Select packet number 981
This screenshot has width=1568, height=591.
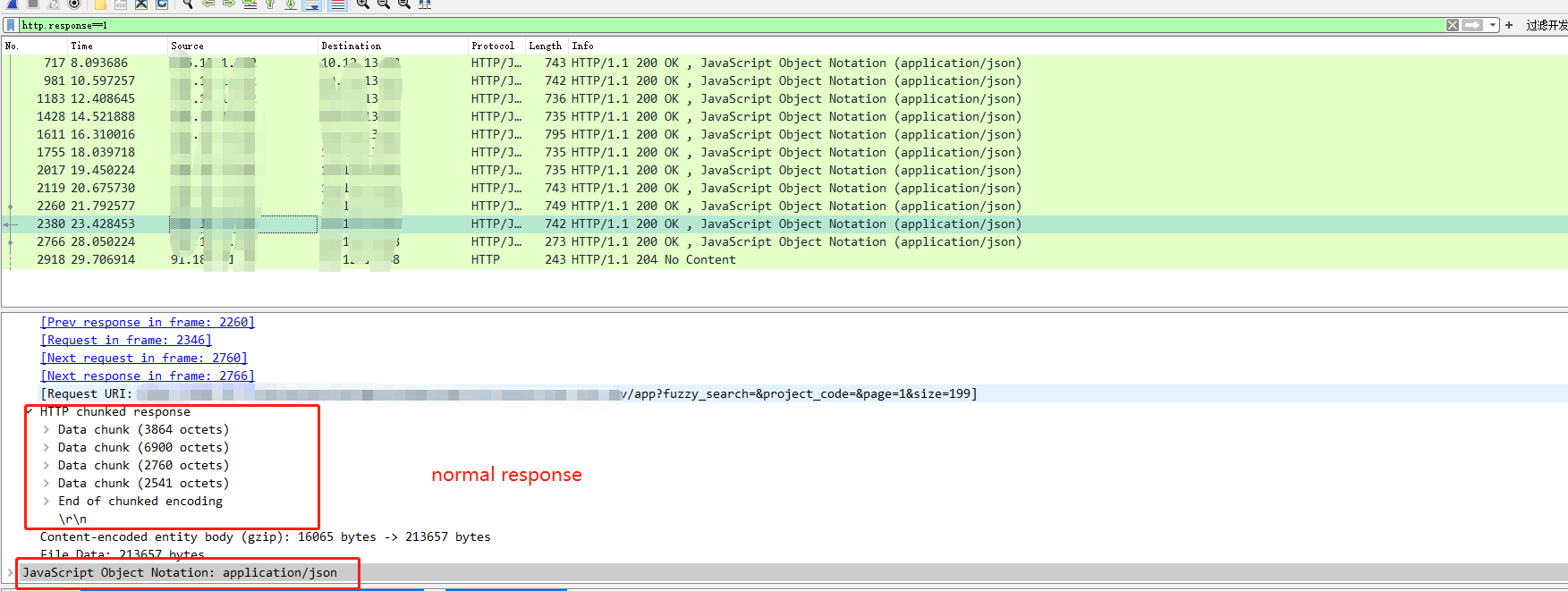(784, 80)
